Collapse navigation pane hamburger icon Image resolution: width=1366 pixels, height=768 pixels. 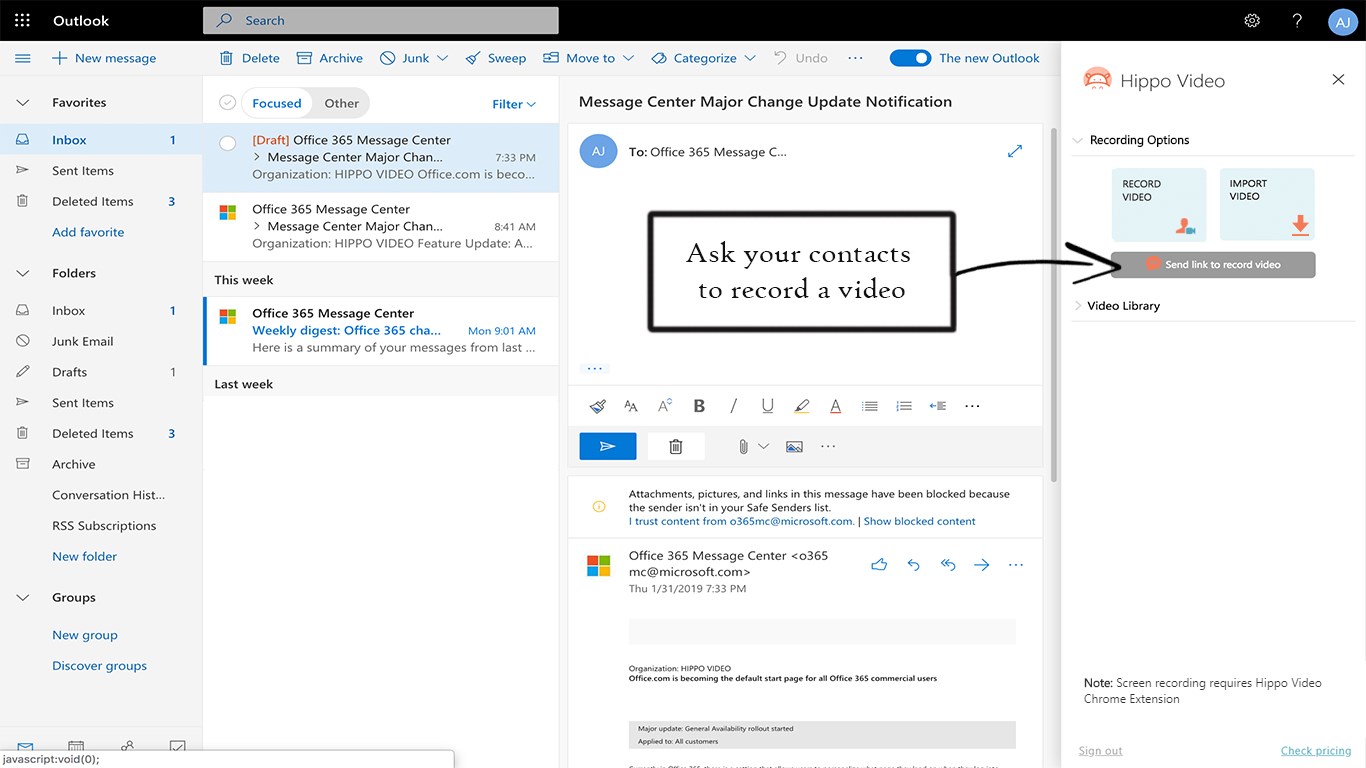point(23,58)
